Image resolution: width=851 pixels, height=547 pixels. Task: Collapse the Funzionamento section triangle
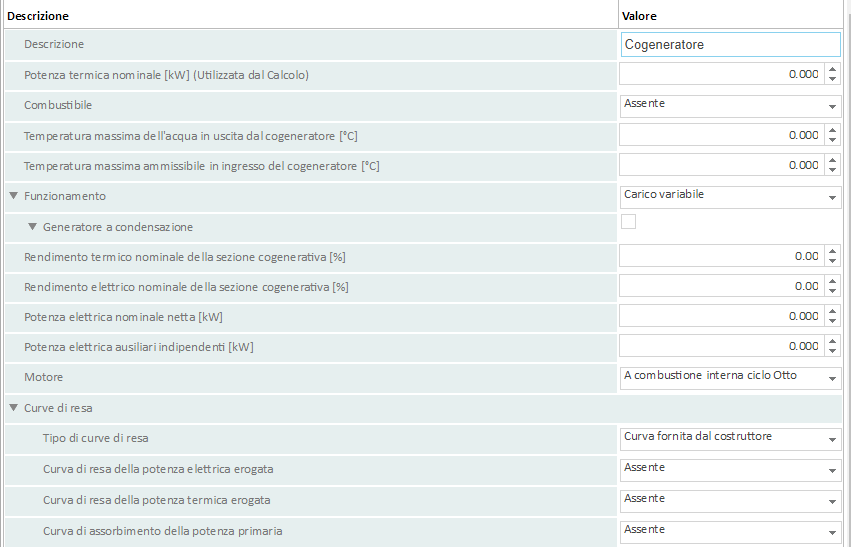(14, 196)
